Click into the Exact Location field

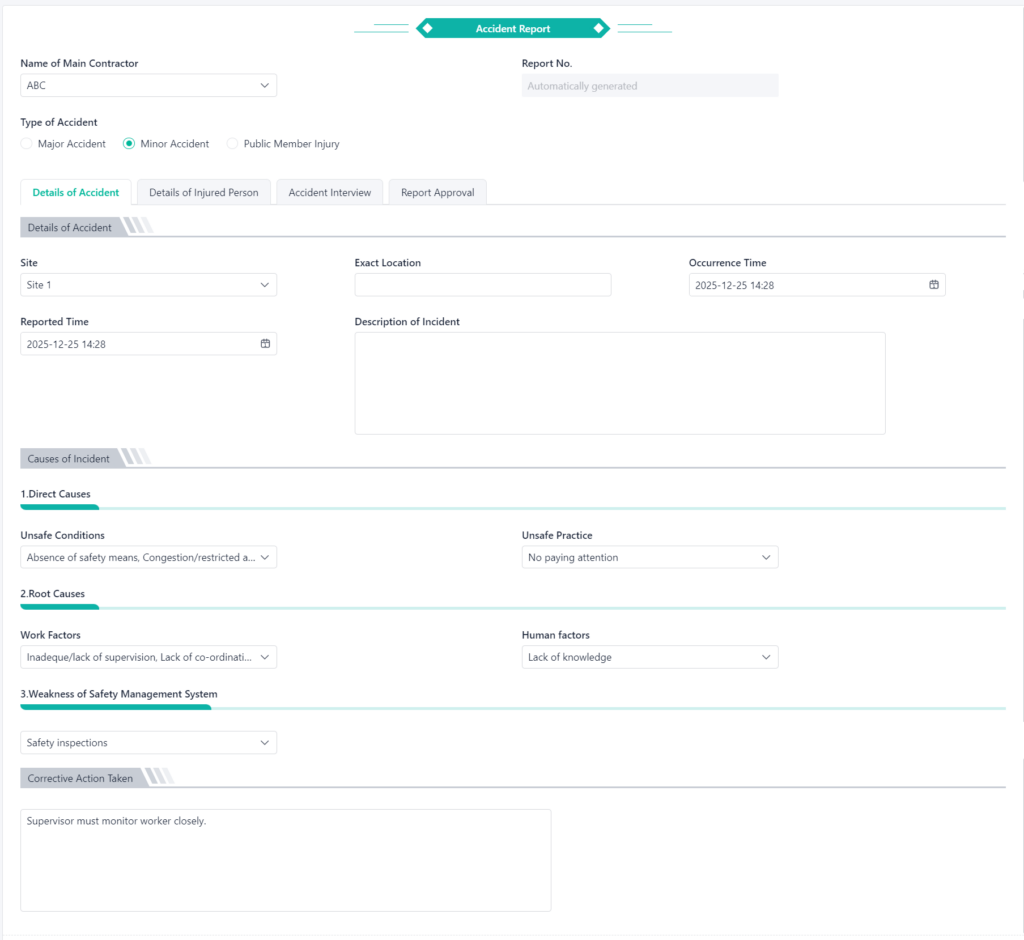click(482, 285)
